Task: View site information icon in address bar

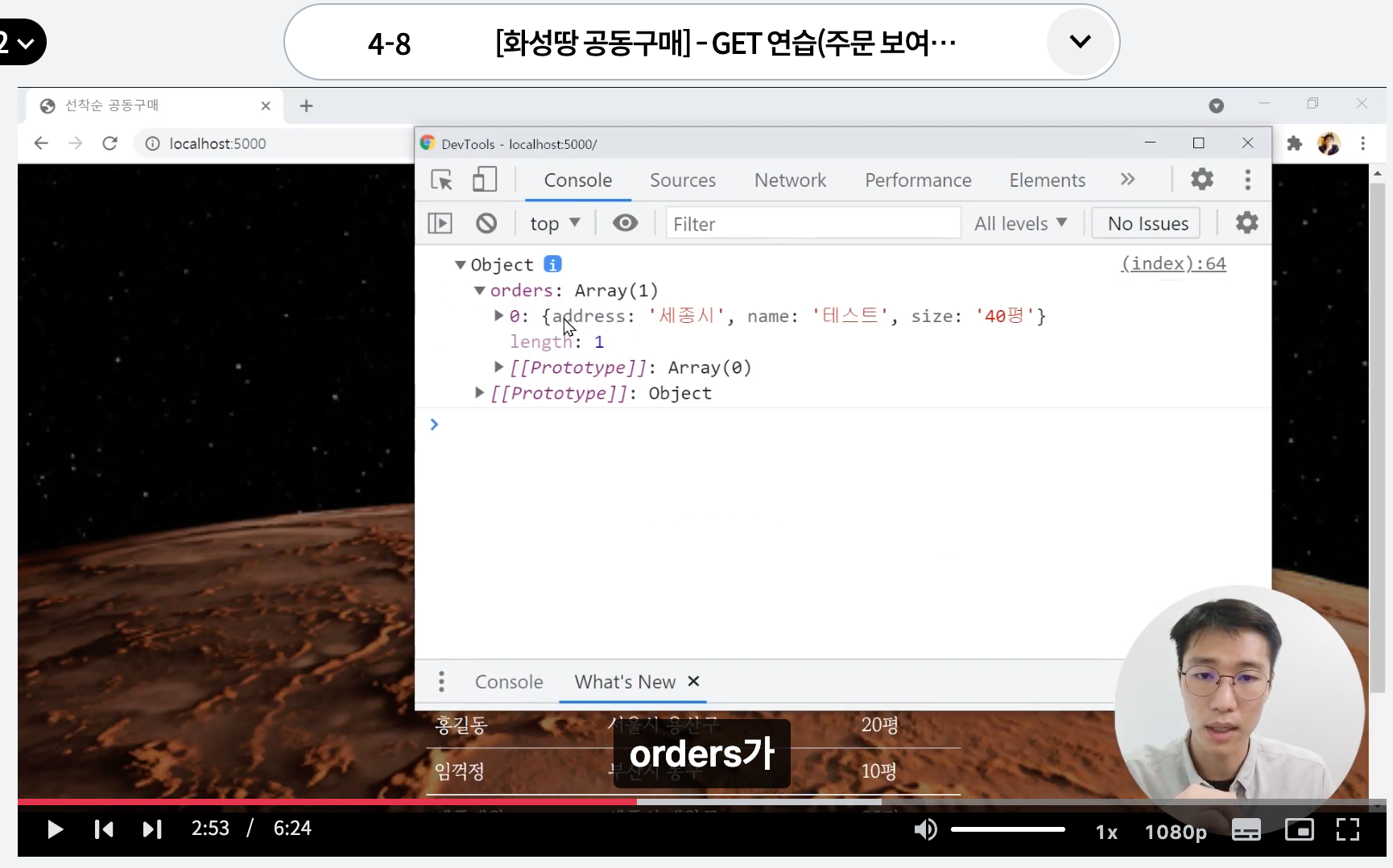Action: pos(152,143)
